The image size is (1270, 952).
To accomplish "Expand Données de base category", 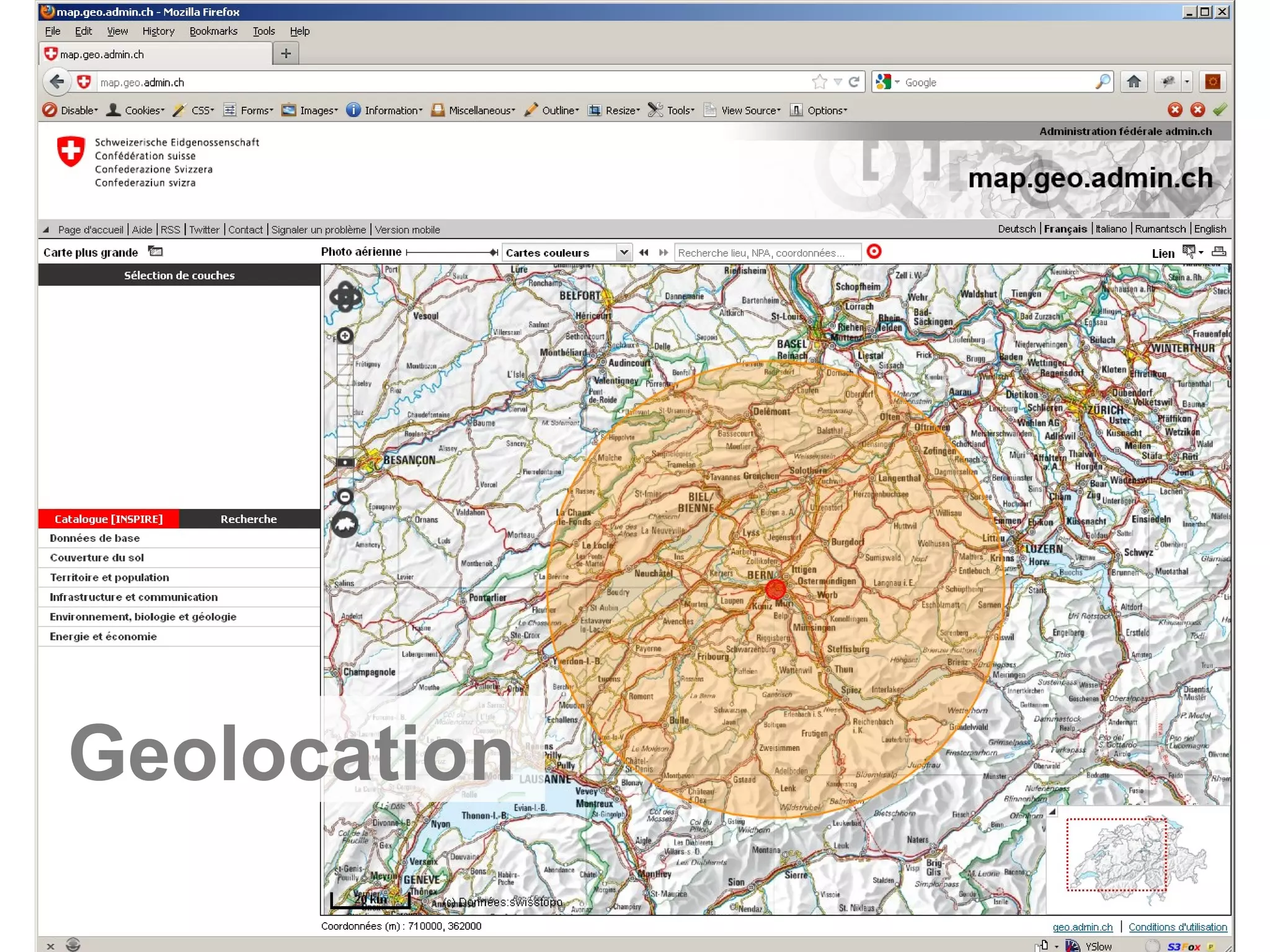I will tap(179, 538).
